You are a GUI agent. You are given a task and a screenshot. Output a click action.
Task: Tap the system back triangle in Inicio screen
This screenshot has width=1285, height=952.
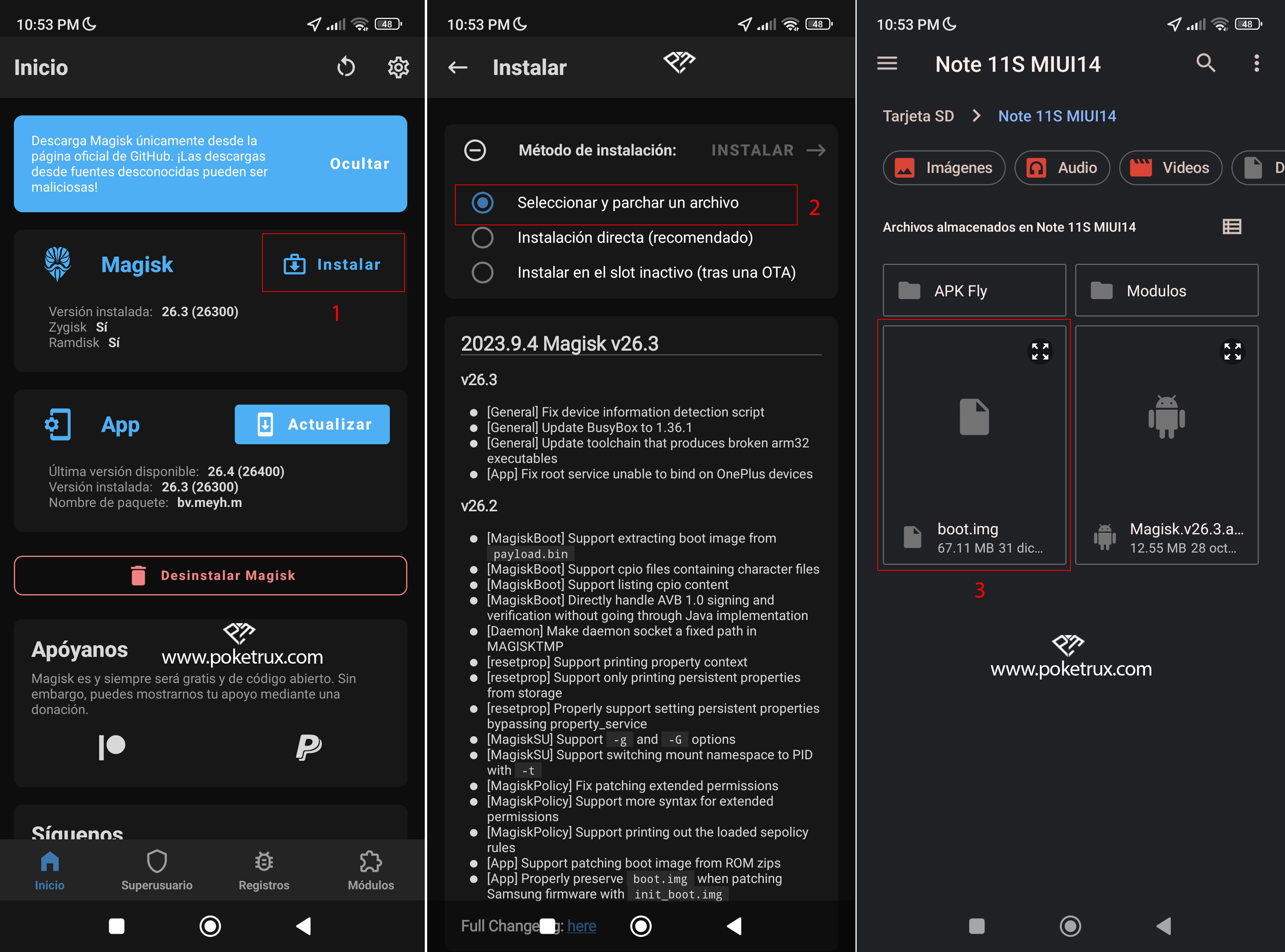(x=303, y=926)
